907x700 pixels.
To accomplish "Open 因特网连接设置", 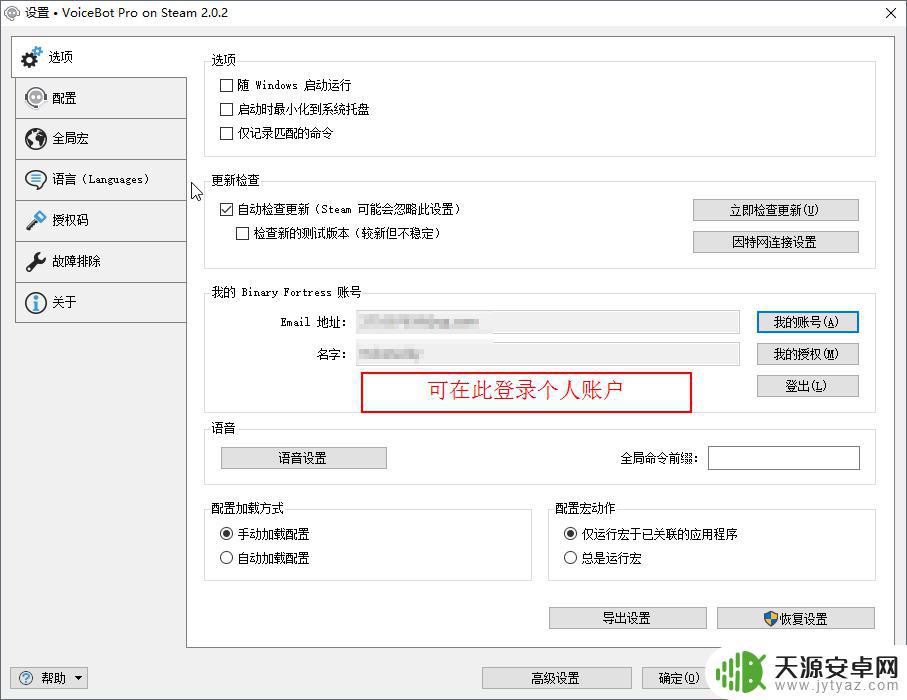I will [775, 242].
